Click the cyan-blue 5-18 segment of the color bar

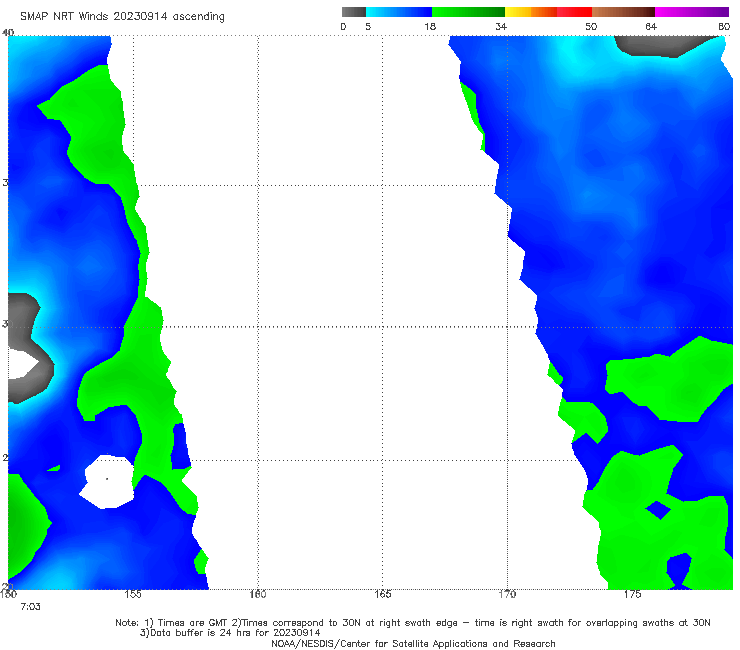coord(399,12)
